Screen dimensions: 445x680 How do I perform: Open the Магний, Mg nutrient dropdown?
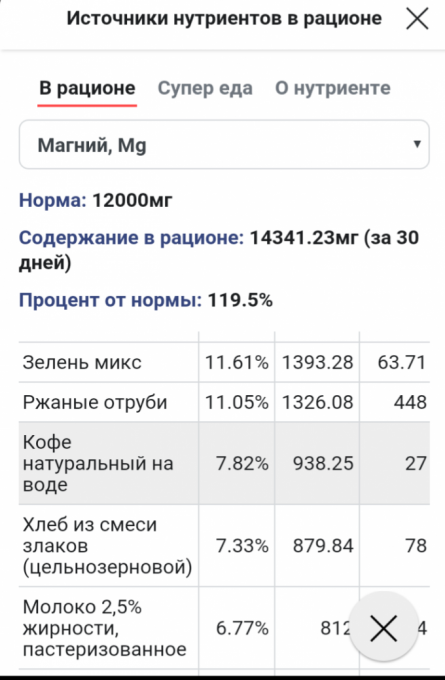pos(224,144)
